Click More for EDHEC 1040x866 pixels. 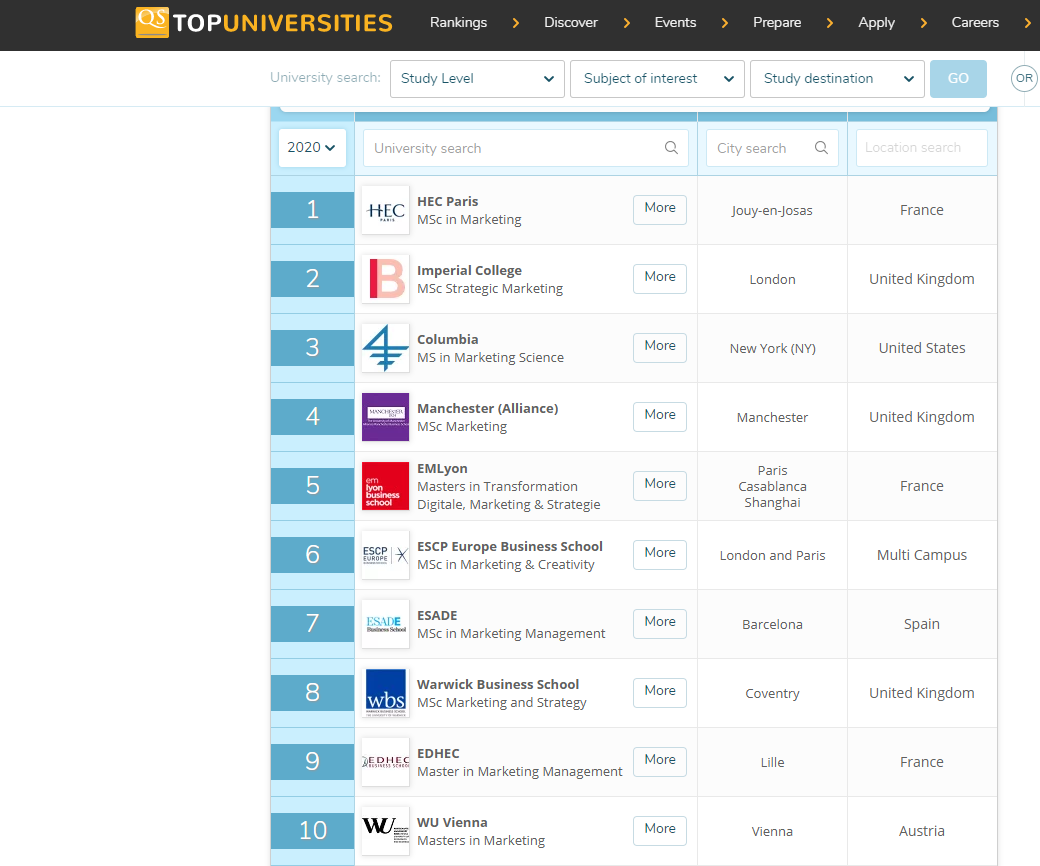(660, 761)
